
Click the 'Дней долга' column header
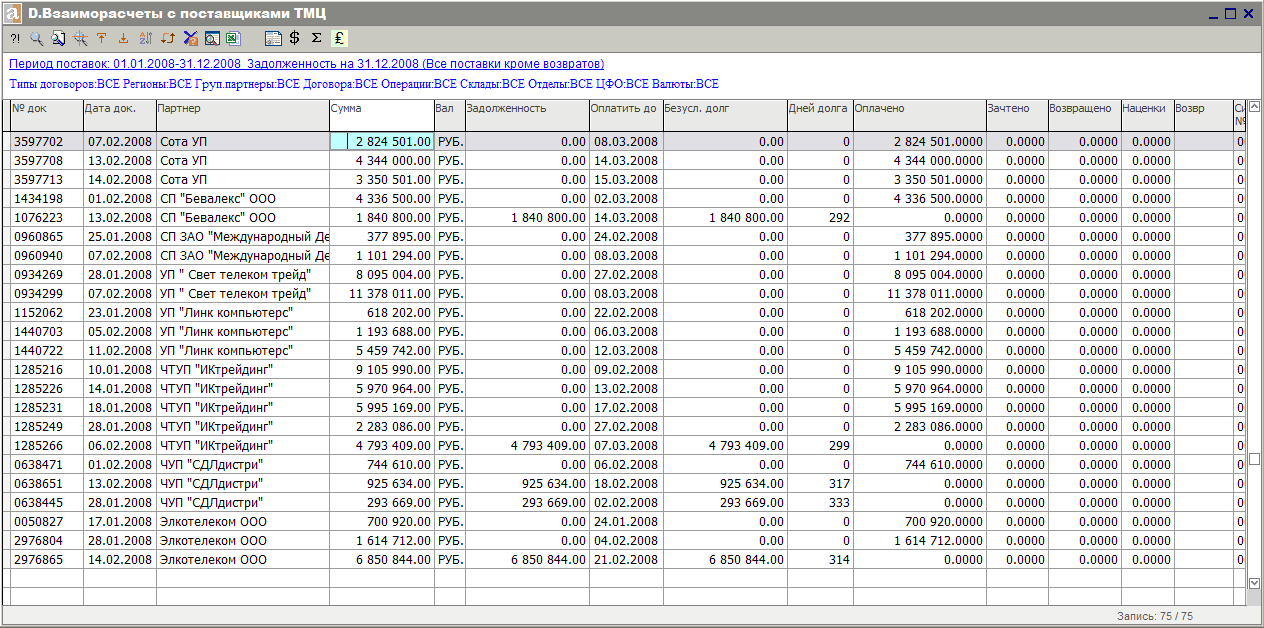[820, 115]
